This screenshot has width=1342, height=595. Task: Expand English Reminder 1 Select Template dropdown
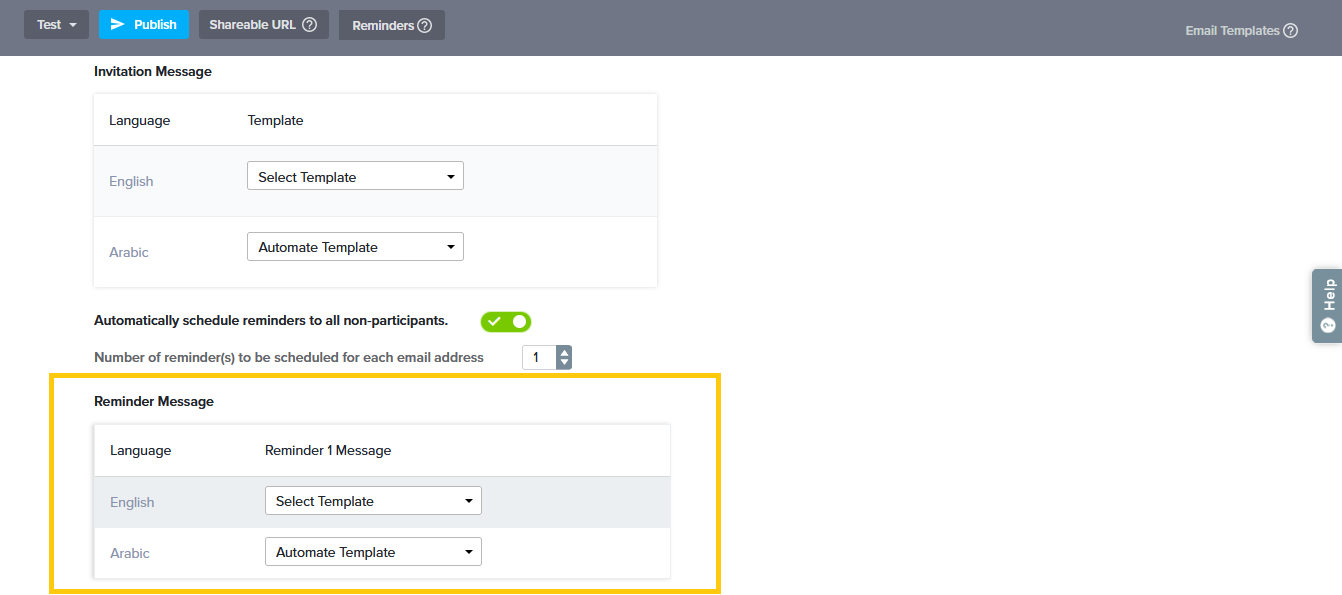pos(373,501)
